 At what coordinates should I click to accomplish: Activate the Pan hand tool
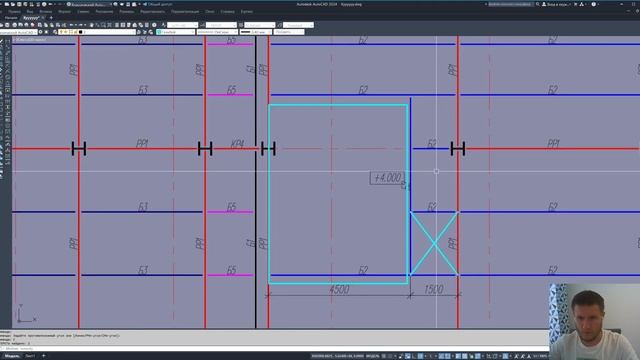point(91,25)
